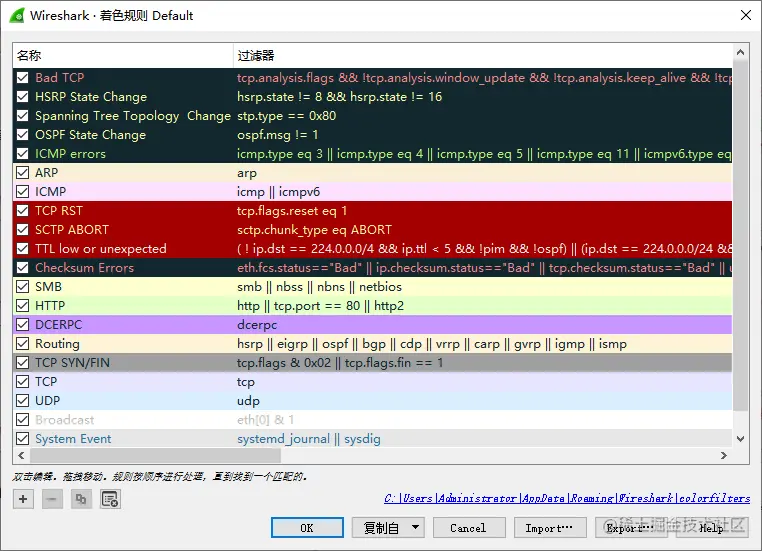This screenshot has height=551, width=762.
Task: Toggle System Event rule checkbox
Action: coord(22,439)
